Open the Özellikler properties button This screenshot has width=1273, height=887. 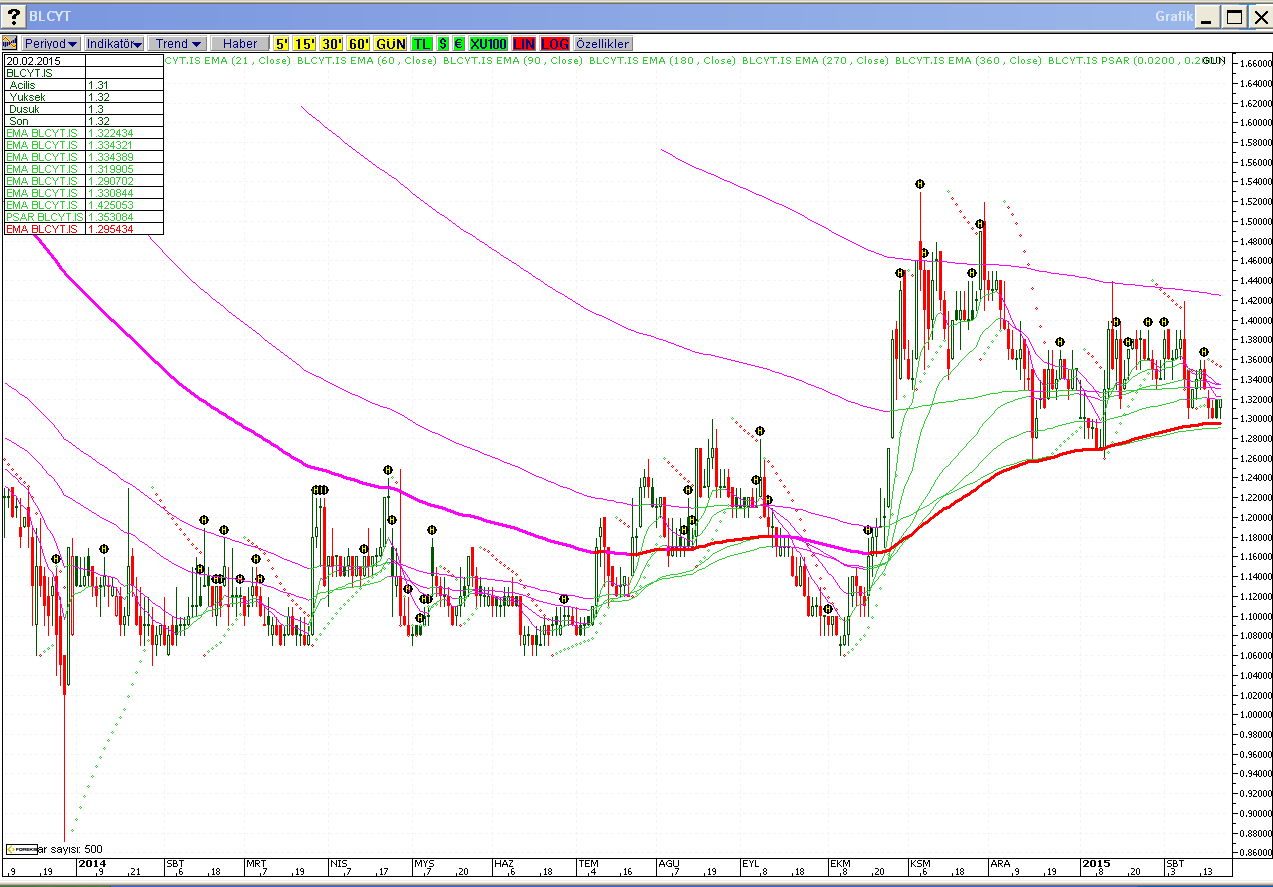tap(603, 44)
